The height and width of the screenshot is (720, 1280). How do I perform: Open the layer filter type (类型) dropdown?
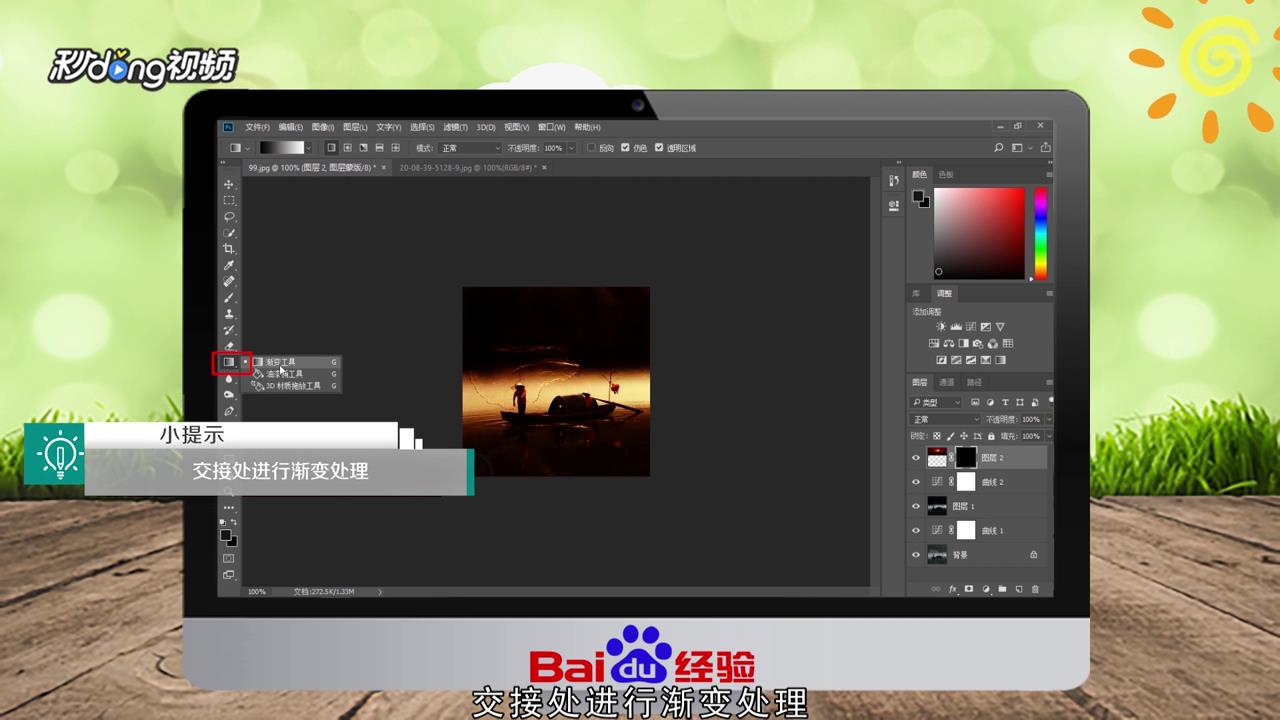point(936,402)
